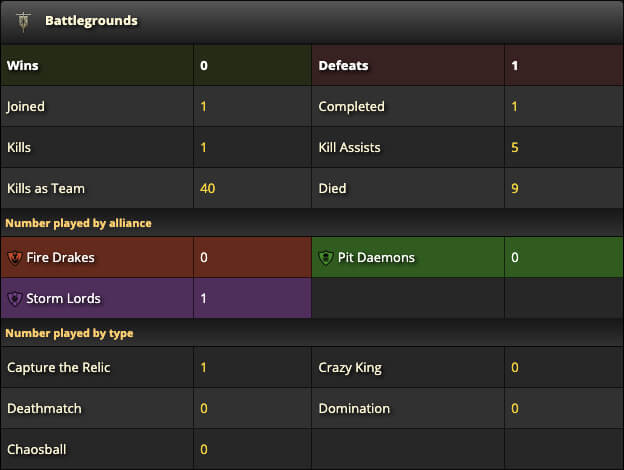Click the Battlegrounds sword banner icon
The width and height of the screenshot is (624, 470).
[23, 21]
